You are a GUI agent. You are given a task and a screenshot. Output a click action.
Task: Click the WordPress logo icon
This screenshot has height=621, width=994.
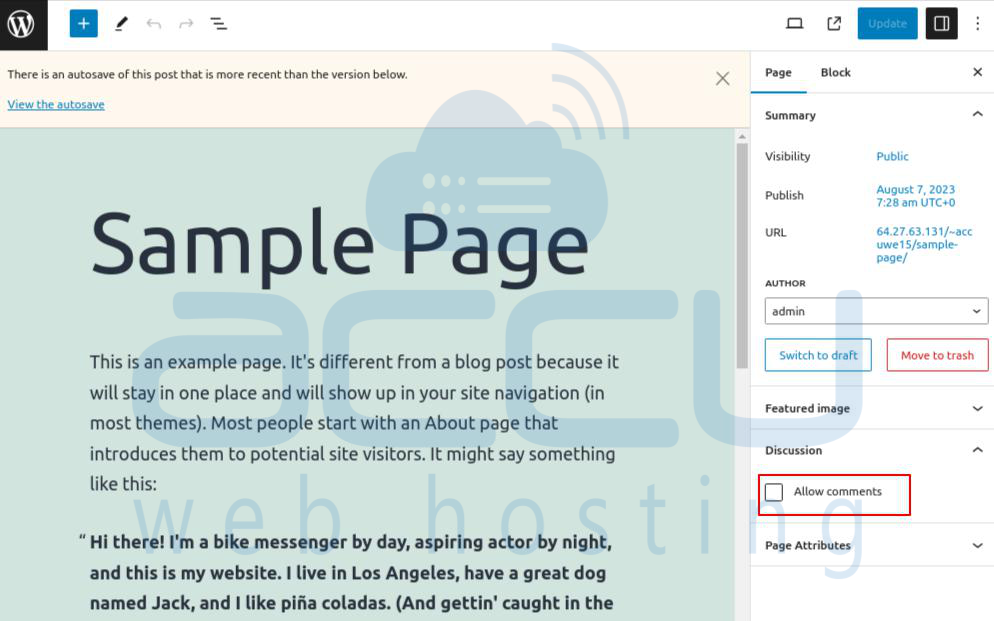click(x=22, y=24)
